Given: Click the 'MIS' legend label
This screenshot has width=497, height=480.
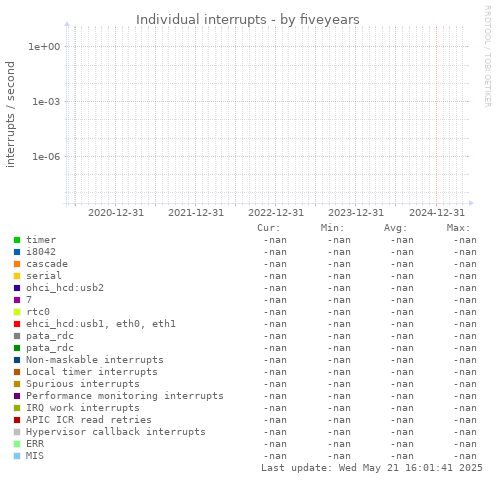Looking at the screenshot, I should point(35,456).
